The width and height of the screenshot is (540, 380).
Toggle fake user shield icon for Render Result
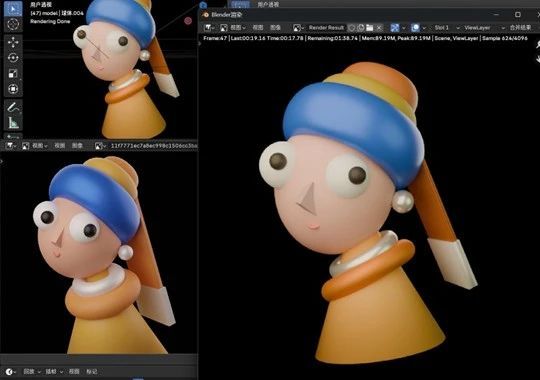(352, 28)
